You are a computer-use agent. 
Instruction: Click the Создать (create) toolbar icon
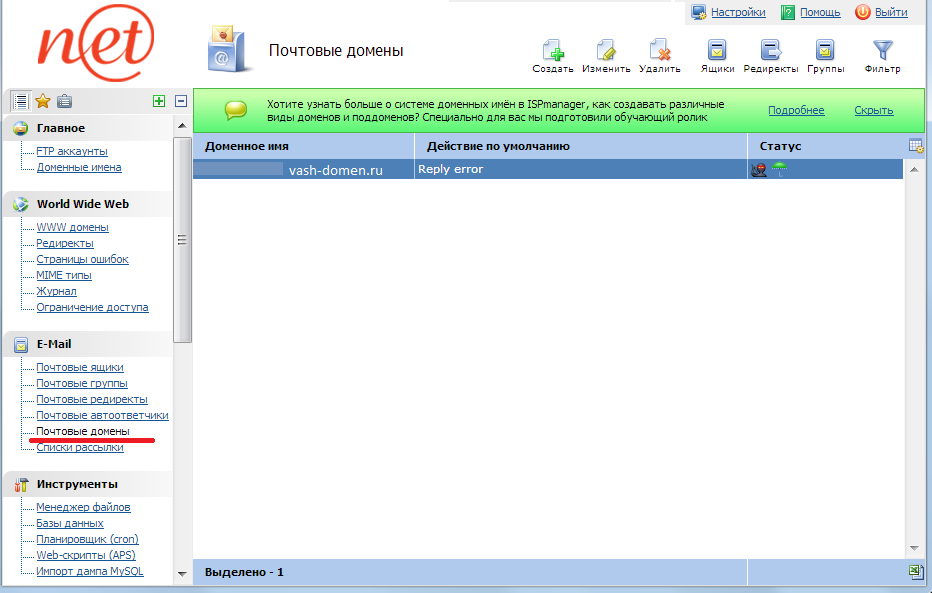pos(552,51)
